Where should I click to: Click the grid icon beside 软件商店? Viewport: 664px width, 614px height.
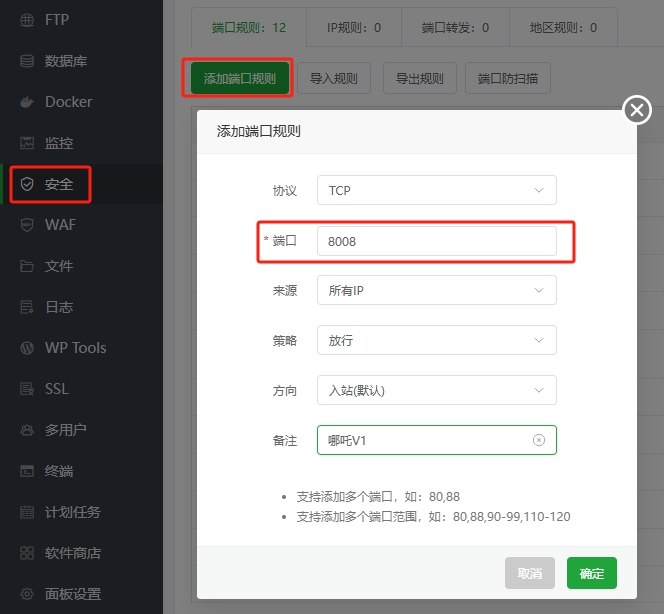tap(27, 553)
